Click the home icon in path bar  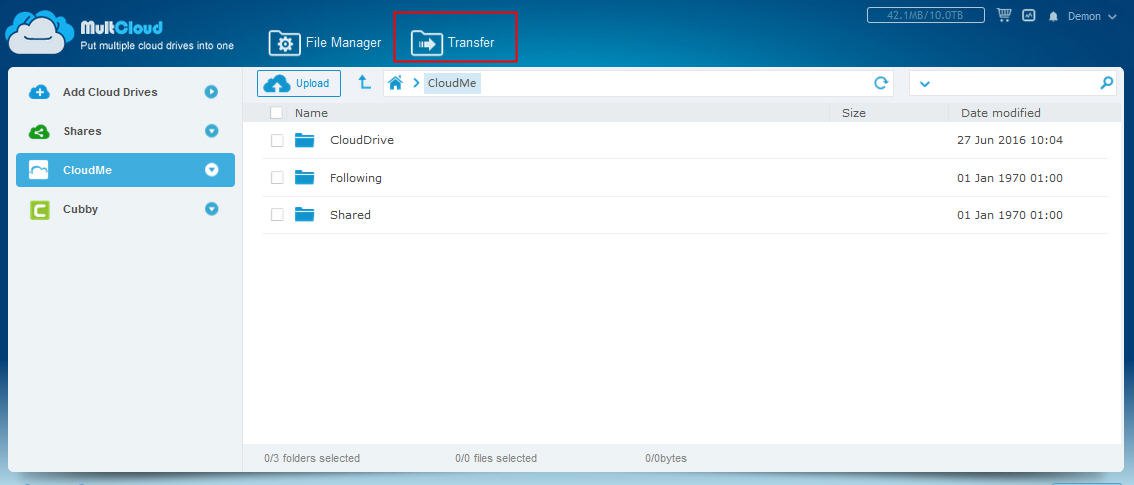[395, 83]
